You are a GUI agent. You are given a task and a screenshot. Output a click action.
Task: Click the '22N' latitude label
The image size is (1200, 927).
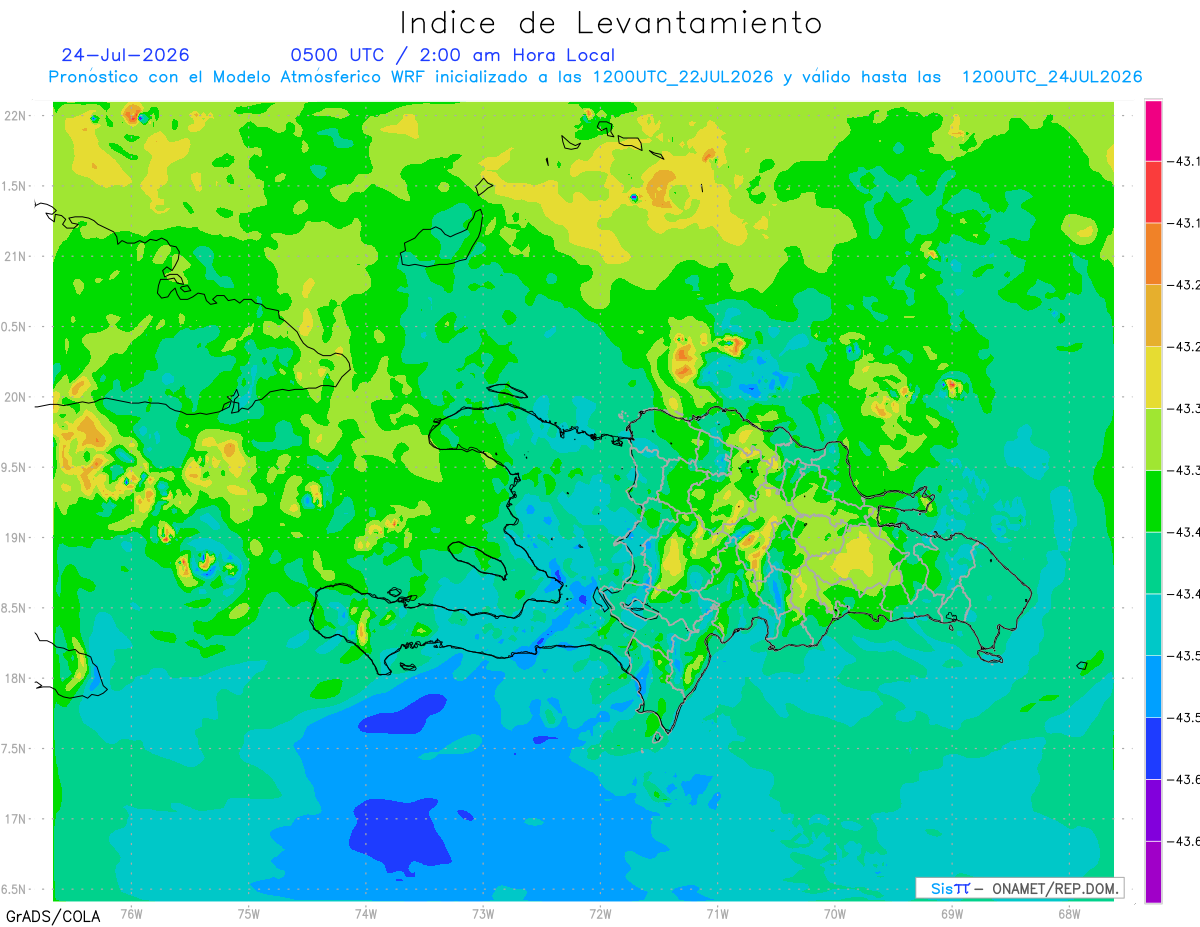16,116
